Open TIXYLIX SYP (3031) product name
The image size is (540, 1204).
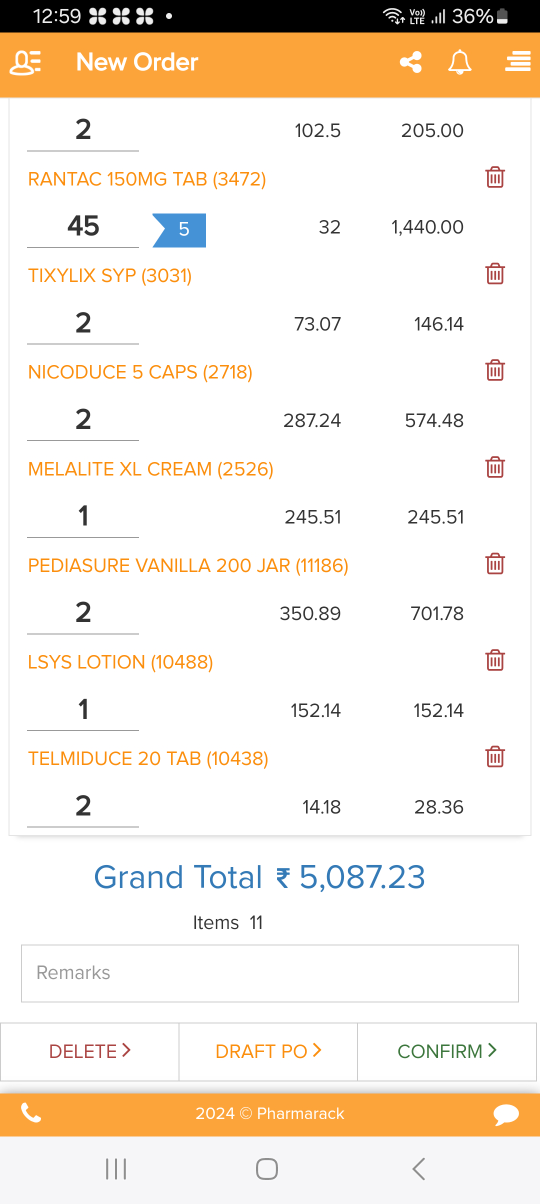[x=110, y=275]
